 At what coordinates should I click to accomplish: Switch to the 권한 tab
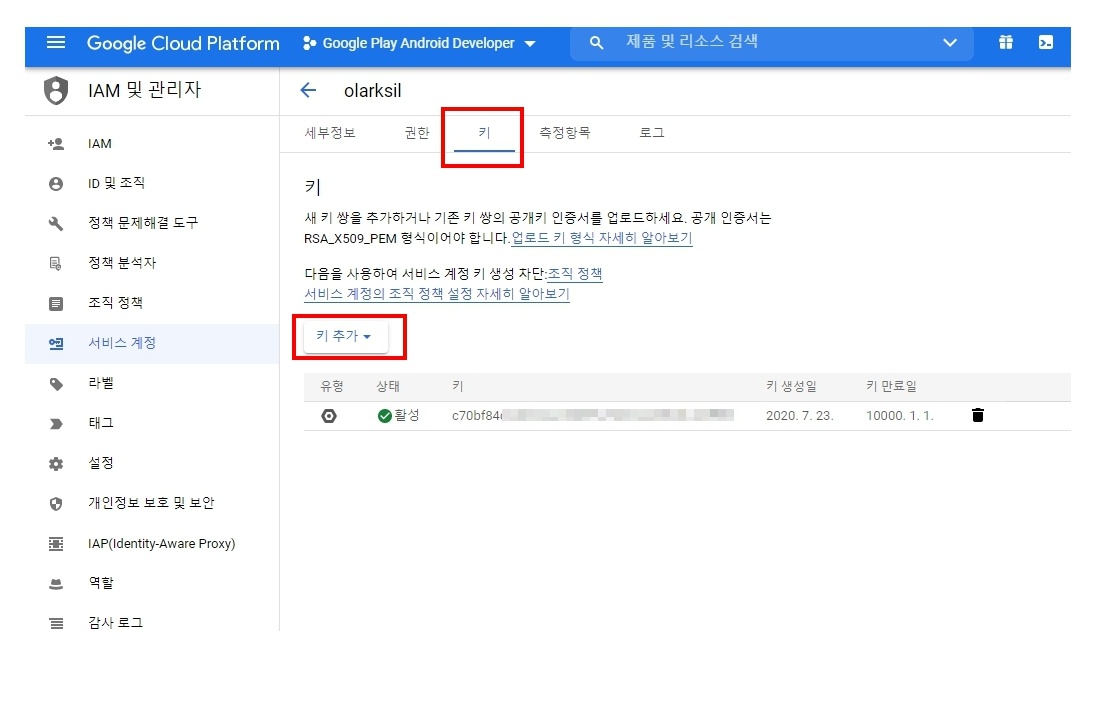(416, 132)
